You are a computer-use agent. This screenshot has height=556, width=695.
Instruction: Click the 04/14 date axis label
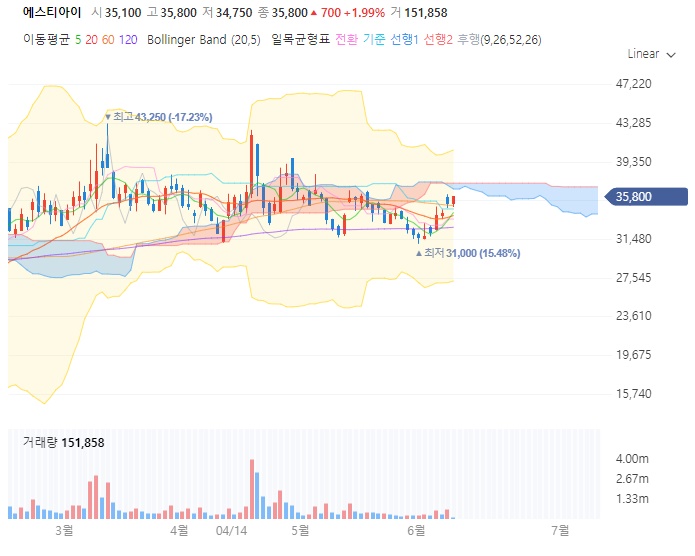point(231,530)
